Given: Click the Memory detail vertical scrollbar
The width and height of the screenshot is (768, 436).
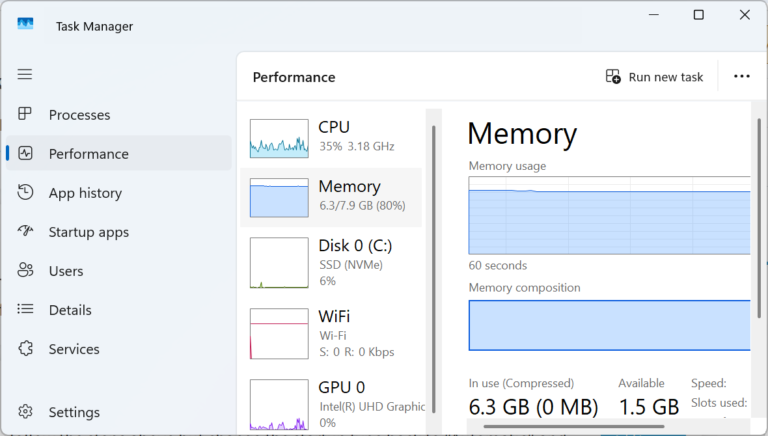Looking at the screenshot, I should 759,218.
